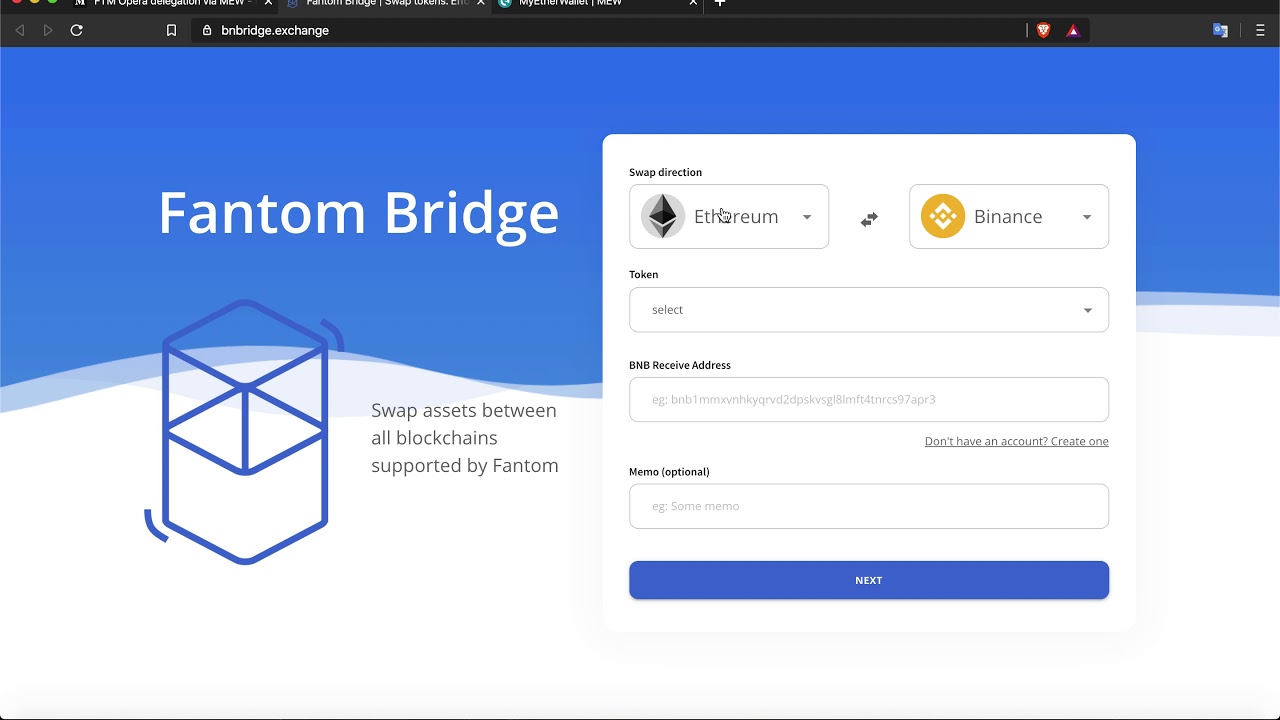This screenshot has width=1280, height=720.
Task: Open Brave Rewards triangle icon
Action: pyautogui.click(x=1073, y=30)
